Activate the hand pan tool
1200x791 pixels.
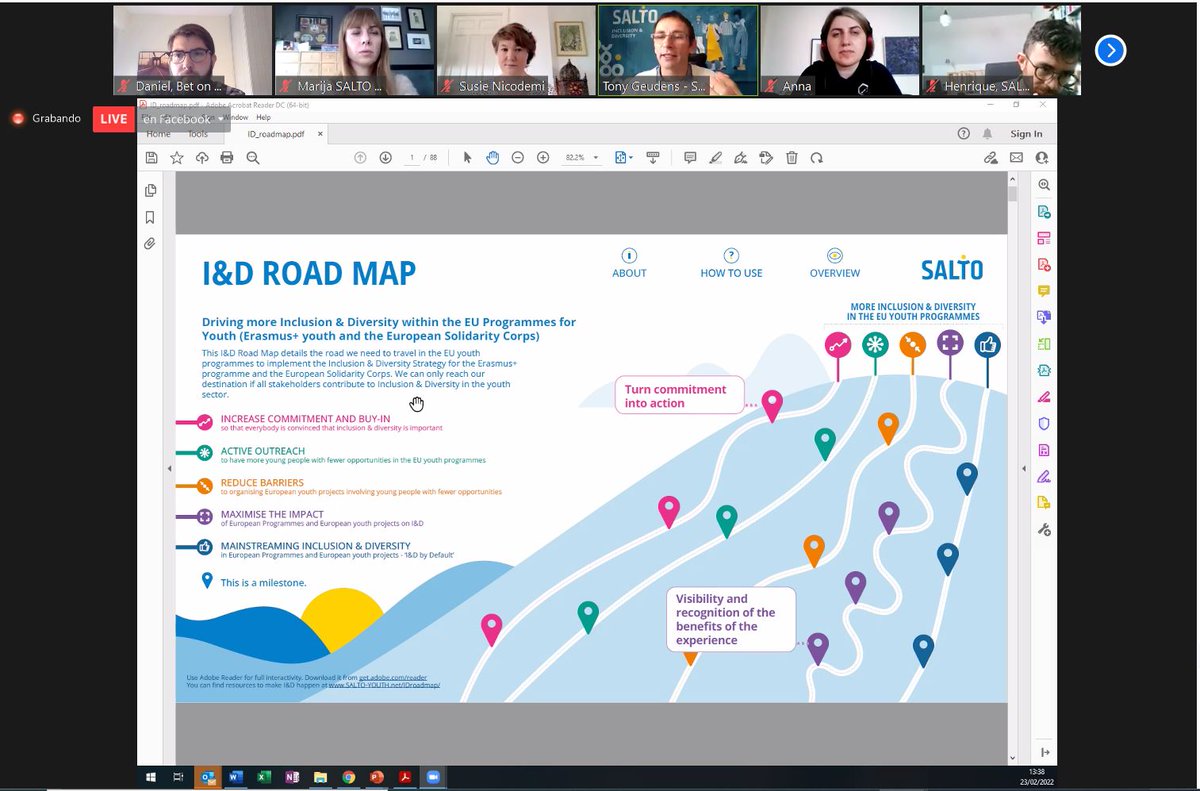(492, 157)
